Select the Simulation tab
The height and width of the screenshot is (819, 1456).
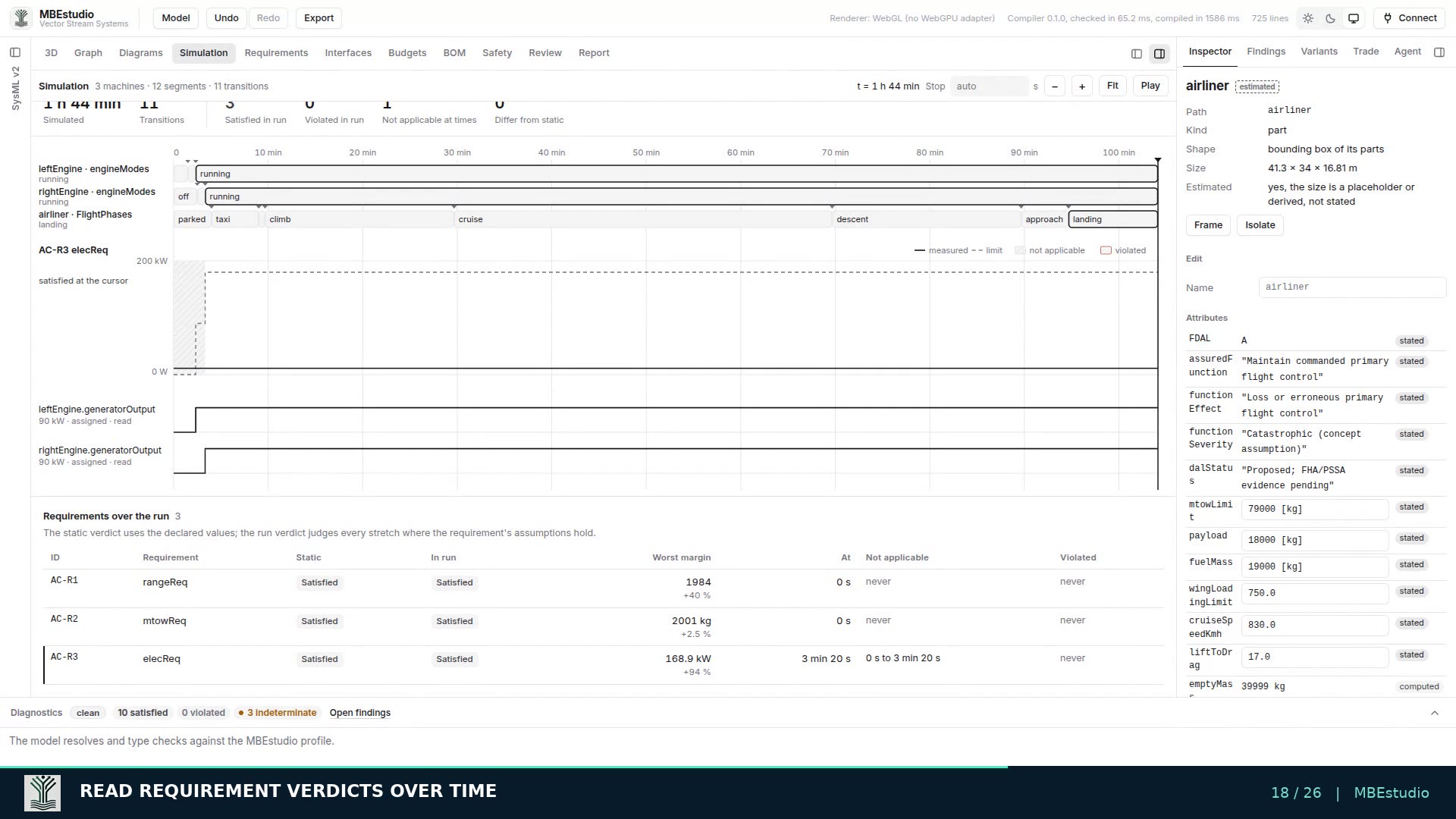point(203,53)
